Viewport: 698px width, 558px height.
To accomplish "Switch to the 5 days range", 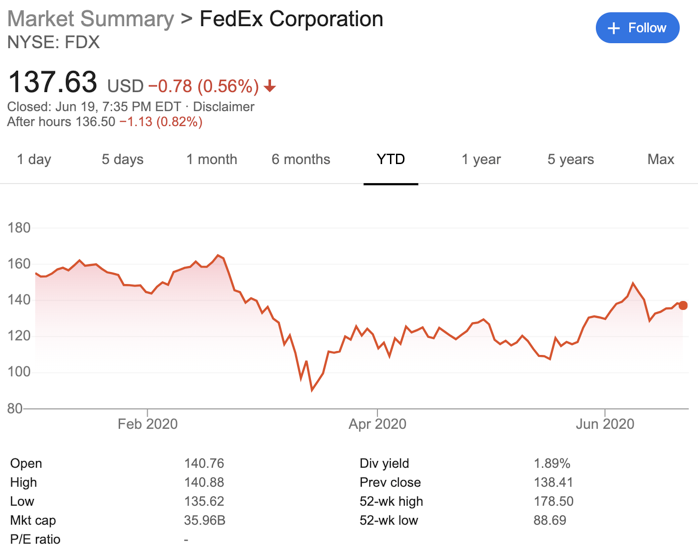I will tap(122, 159).
